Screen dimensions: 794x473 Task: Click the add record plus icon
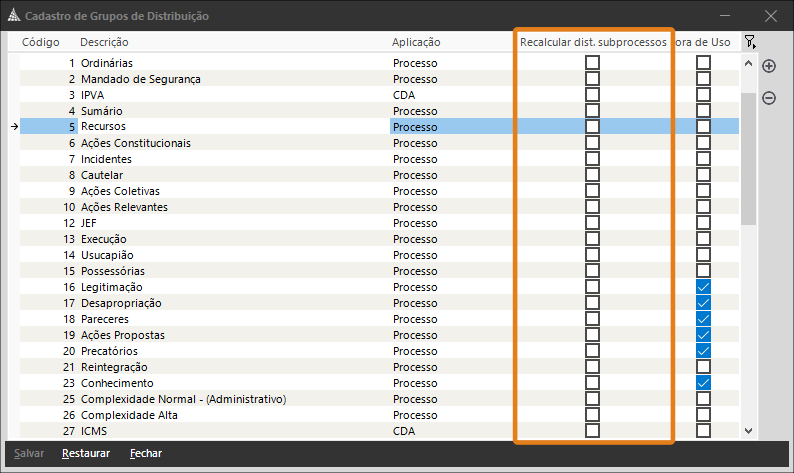point(769,66)
